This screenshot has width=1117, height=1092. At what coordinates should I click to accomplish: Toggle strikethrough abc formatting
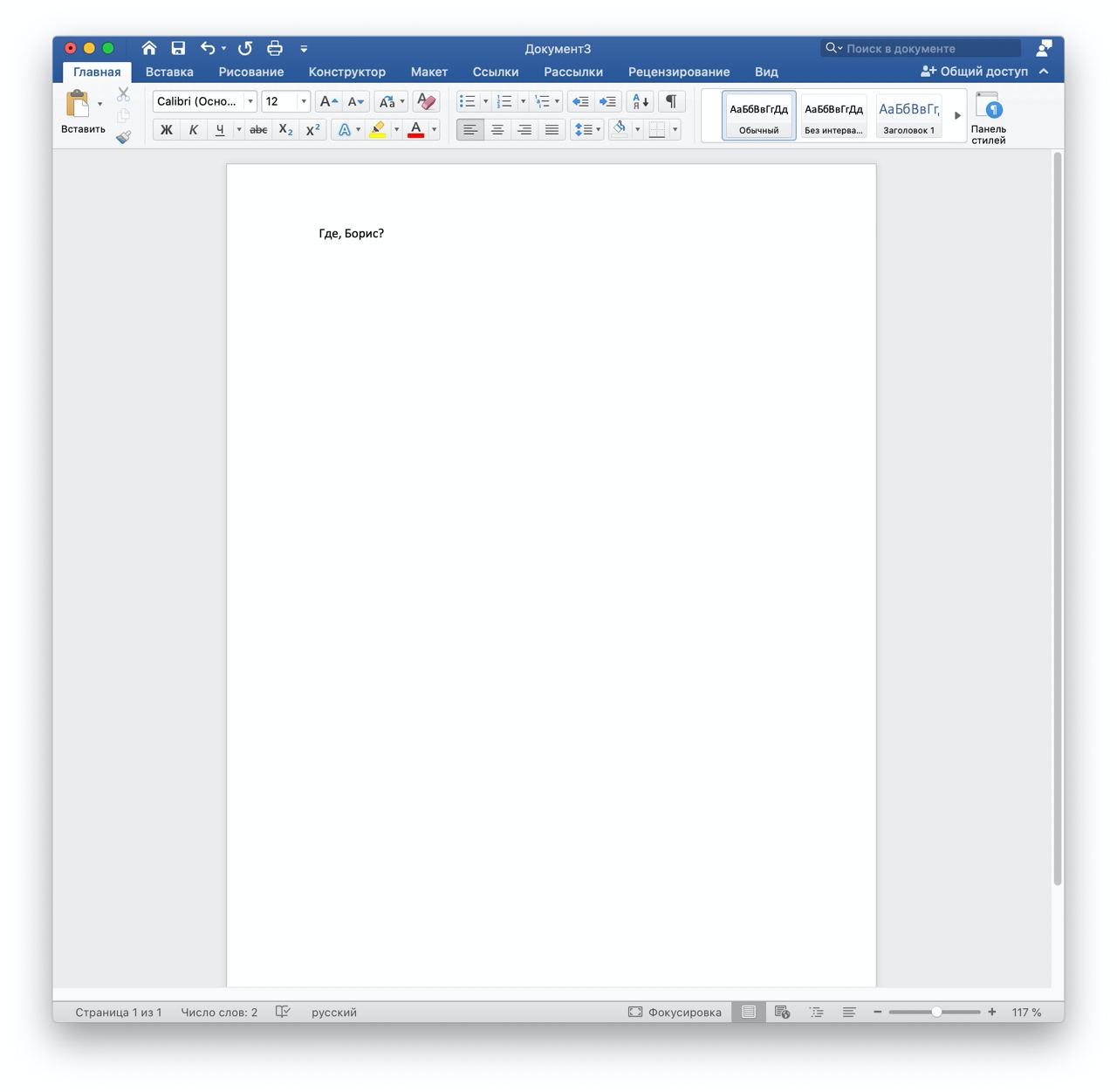(258, 129)
